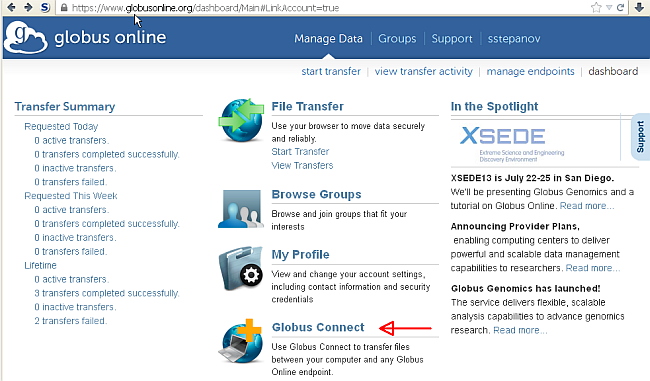Click 'XSEDE13 is July 22-25 in San Diego' headline
650x381 pixels.
532,178
